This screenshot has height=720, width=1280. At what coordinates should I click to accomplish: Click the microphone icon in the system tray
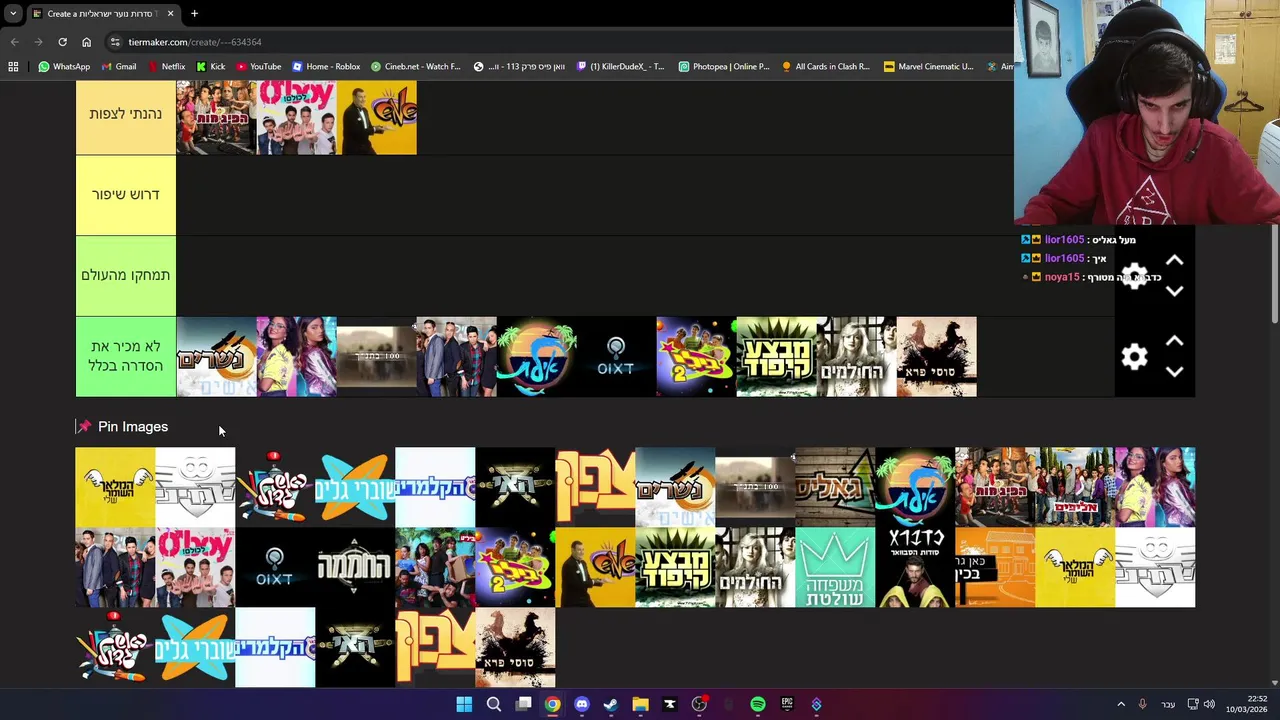(1142, 705)
